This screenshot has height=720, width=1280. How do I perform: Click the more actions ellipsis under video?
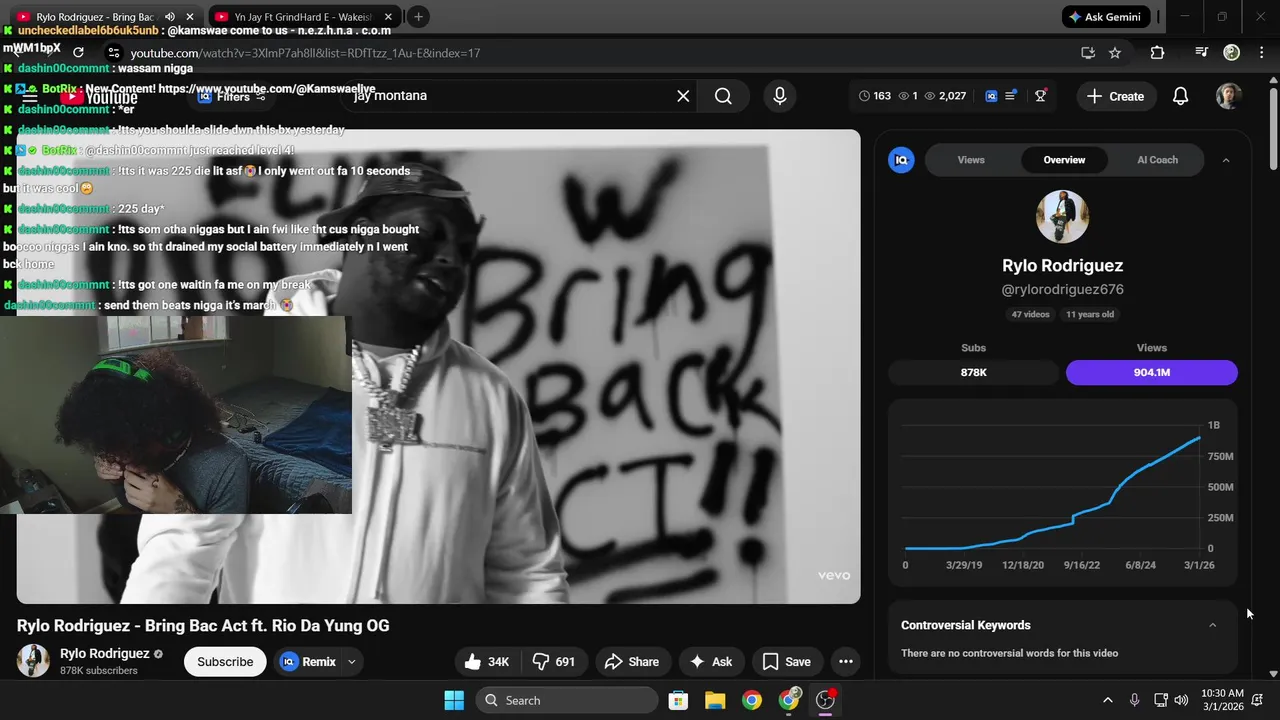click(846, 661)
